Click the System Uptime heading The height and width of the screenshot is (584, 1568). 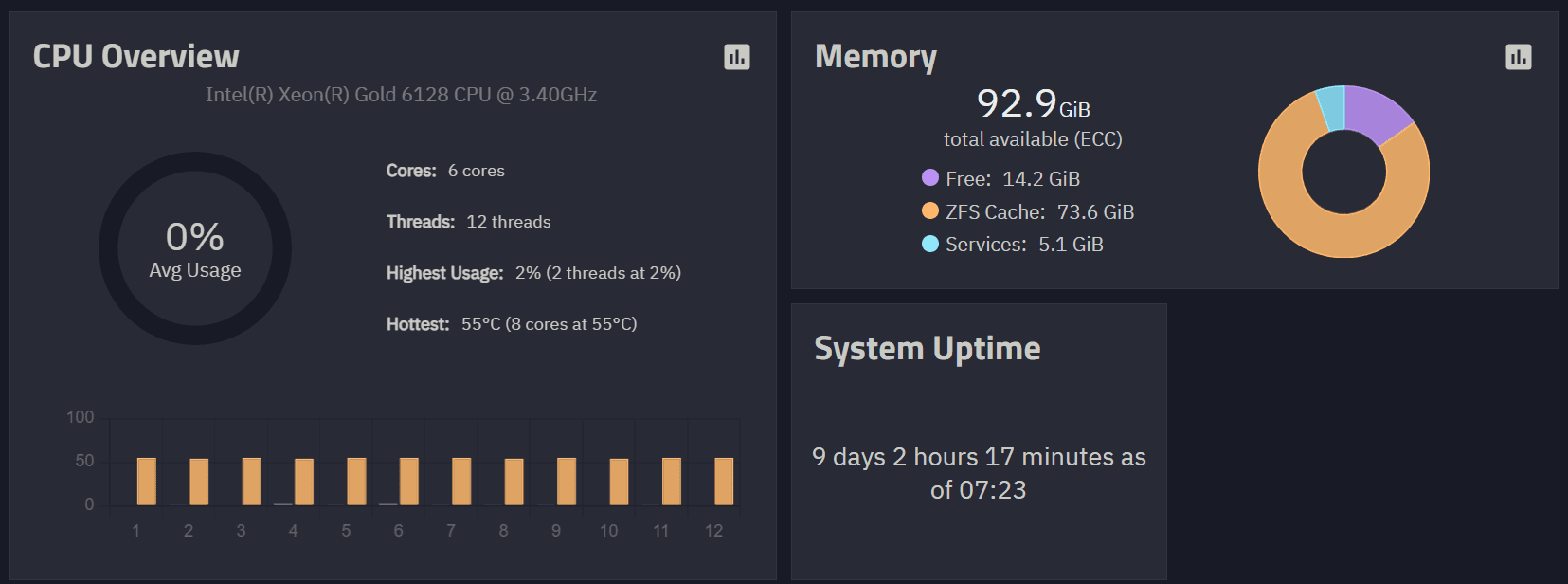point(928,349)
